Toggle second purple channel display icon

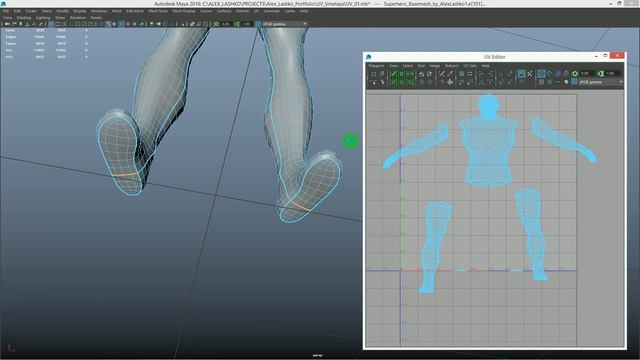pos(566,73)
